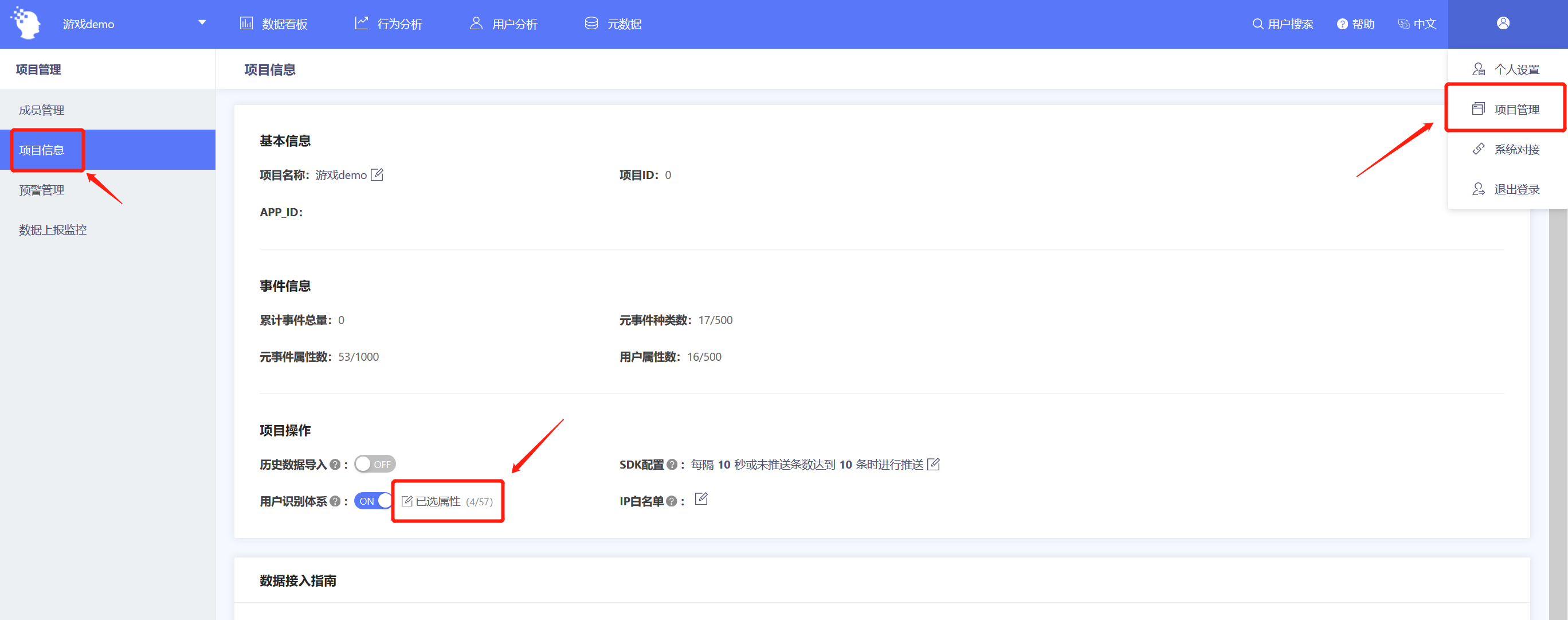Screen dimensions: 1568x620
Task: Open the 行为分析 menu
Action: coord(389,24)
